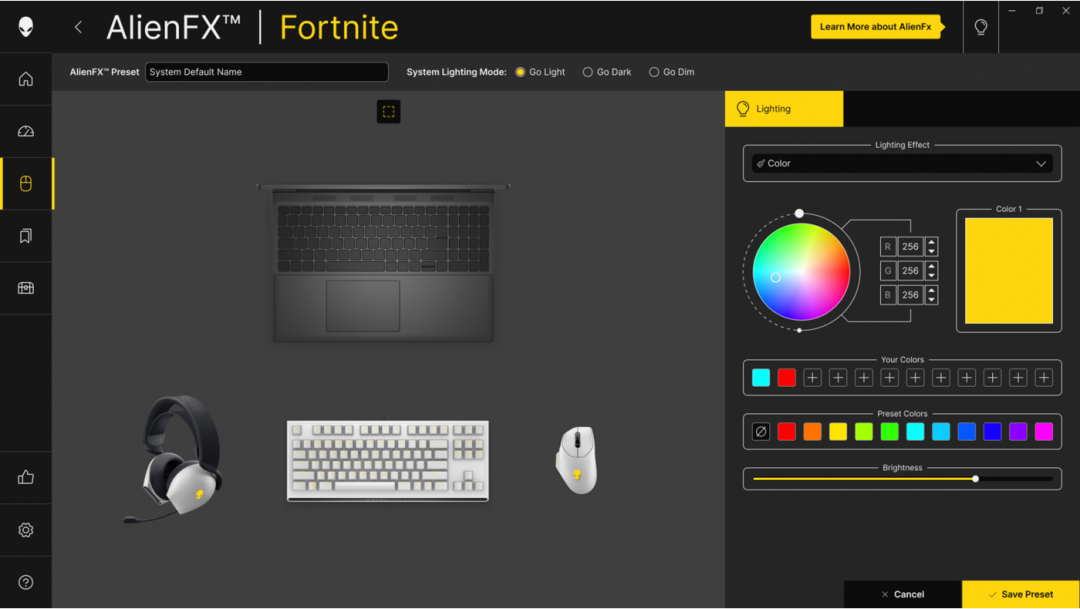Pick the magenta preset color swatch

[x=1044, y=432]
